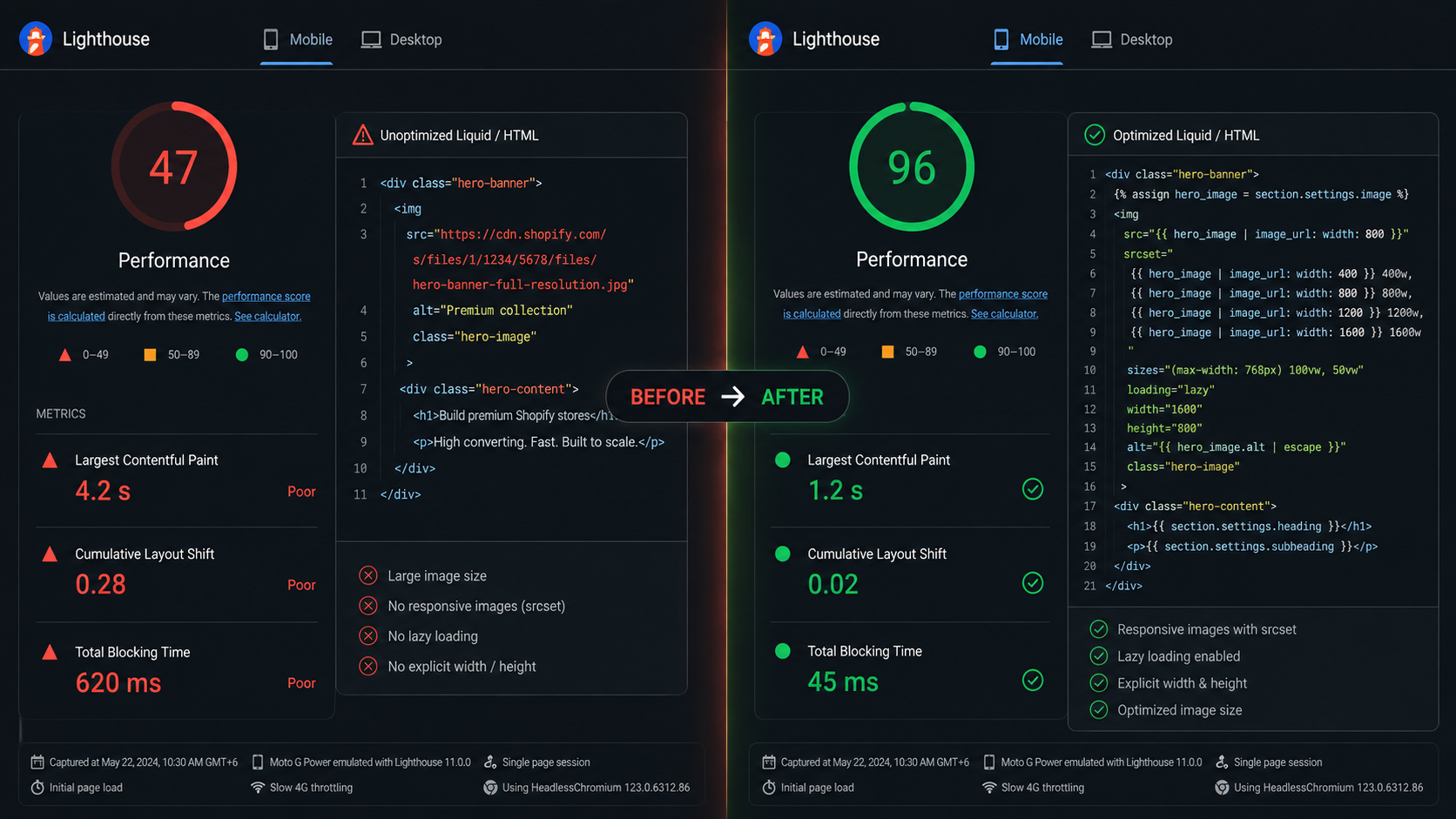Viewport: 1456px width, 819px height.
Task: Click the BEFORE → AFTER badge
Action: click(727, 397)
